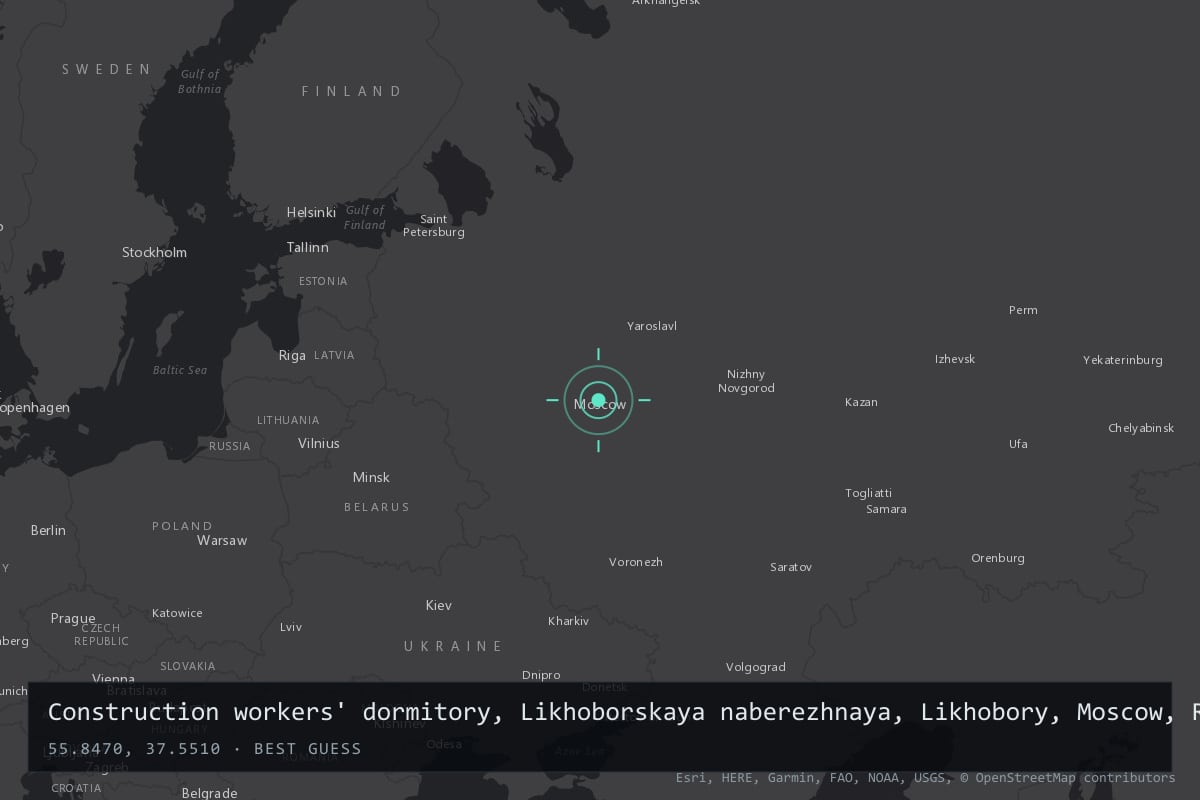Select the Baltic Sea label
Screen dimensions: 1200x800
pos(180,370)
